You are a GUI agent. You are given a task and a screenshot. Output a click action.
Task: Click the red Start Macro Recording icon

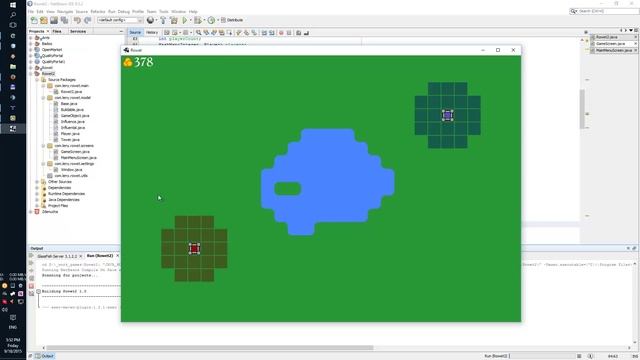pos(281,33)
